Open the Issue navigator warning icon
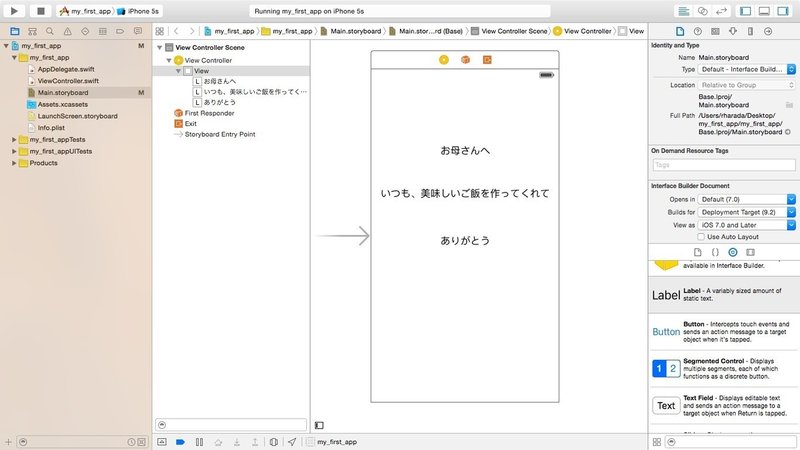Viewport: 800px width, 450px height. click(67, 31)
